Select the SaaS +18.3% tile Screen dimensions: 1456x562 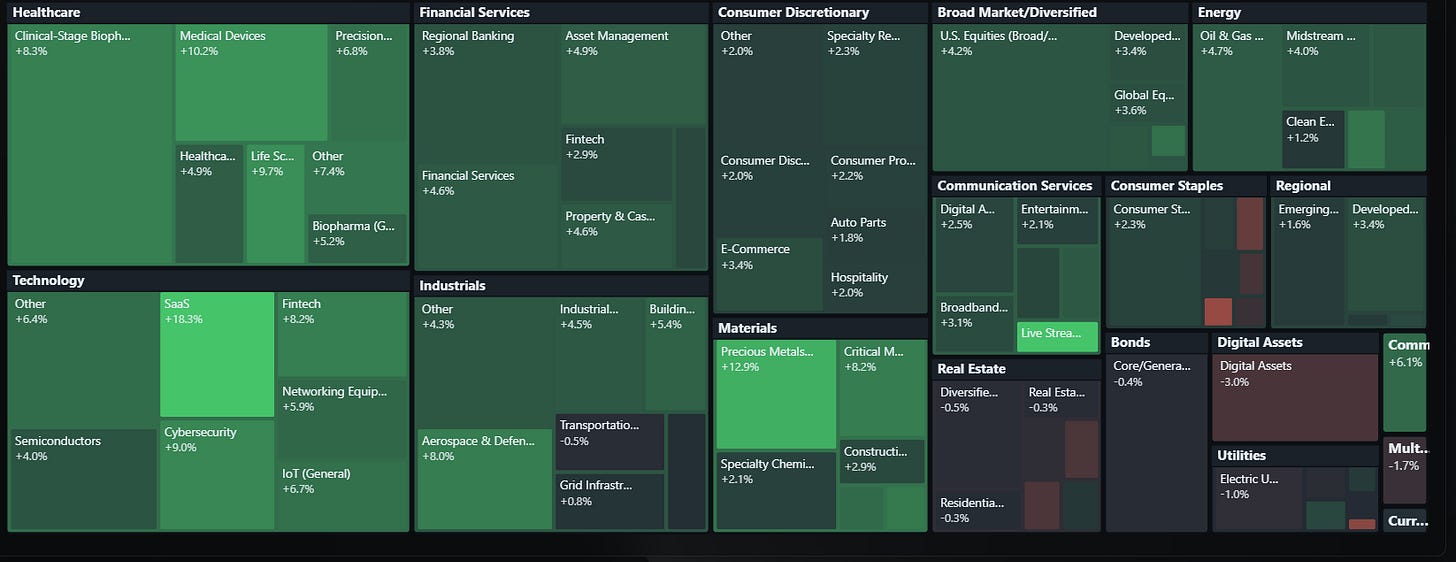[217, 354]
